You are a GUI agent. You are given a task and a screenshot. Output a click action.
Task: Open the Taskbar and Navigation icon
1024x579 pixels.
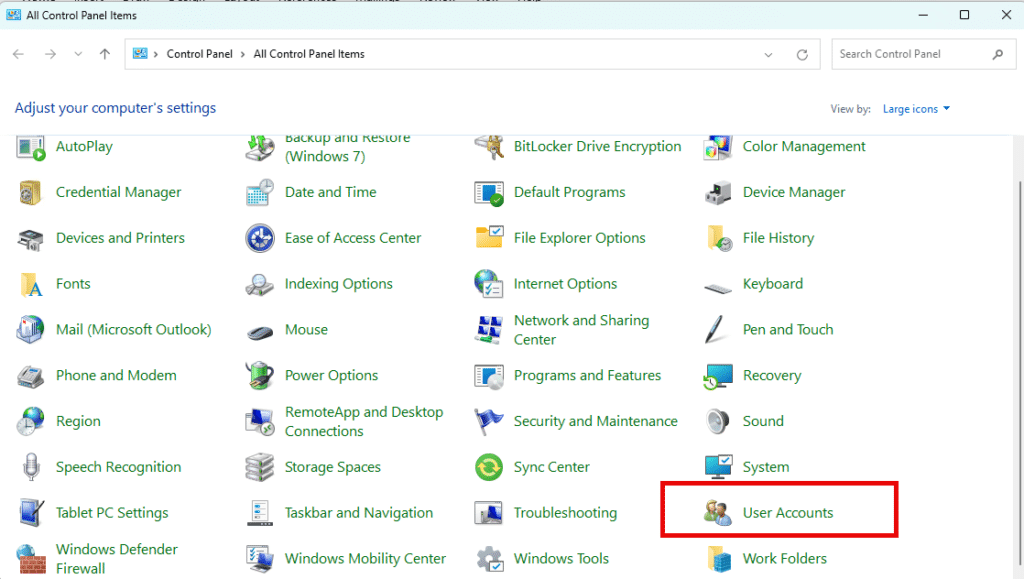pyautogui.click(x=259, y=513)
